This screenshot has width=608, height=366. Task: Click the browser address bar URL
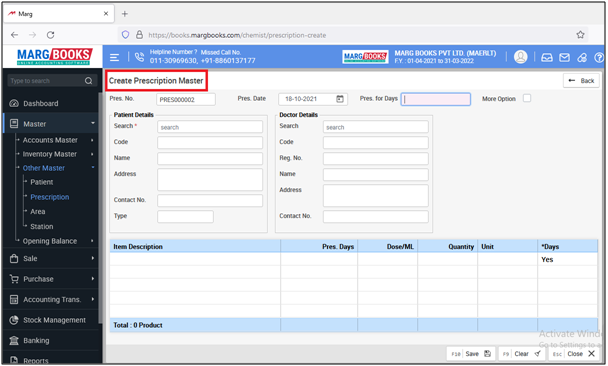237,35
